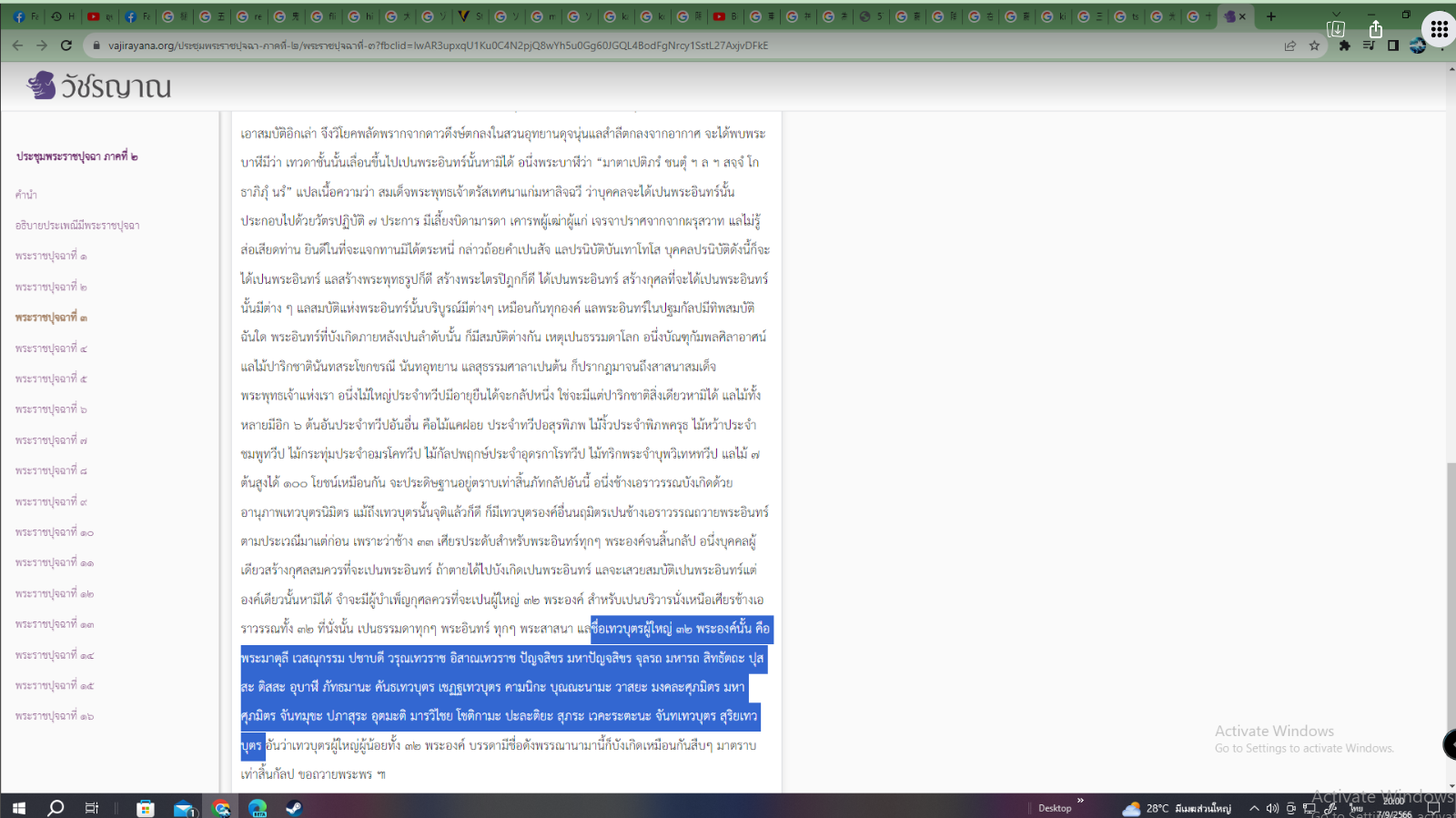Click the forward navigation arrow
Viewport: 1456px width, 818px height.
(42, 45)
